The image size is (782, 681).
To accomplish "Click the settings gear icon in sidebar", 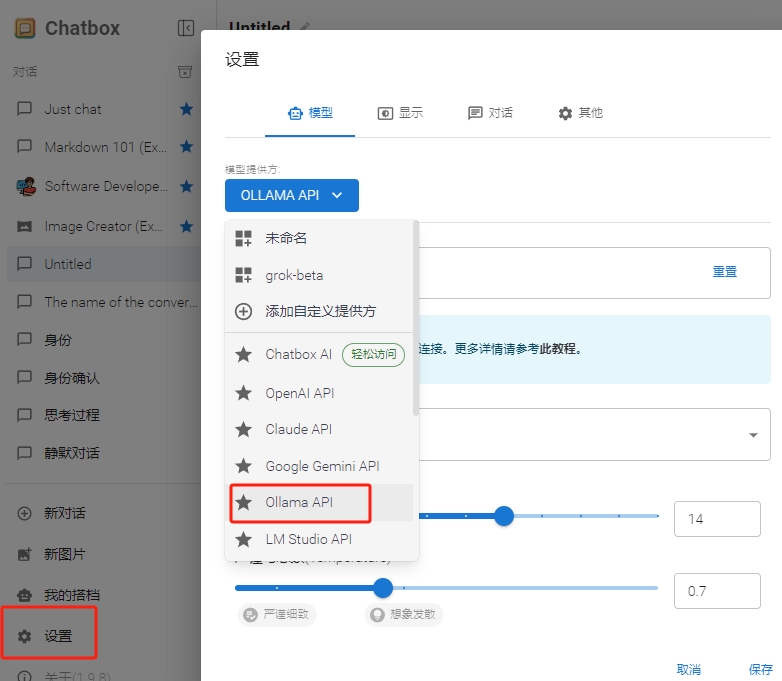I will [24, 636].
